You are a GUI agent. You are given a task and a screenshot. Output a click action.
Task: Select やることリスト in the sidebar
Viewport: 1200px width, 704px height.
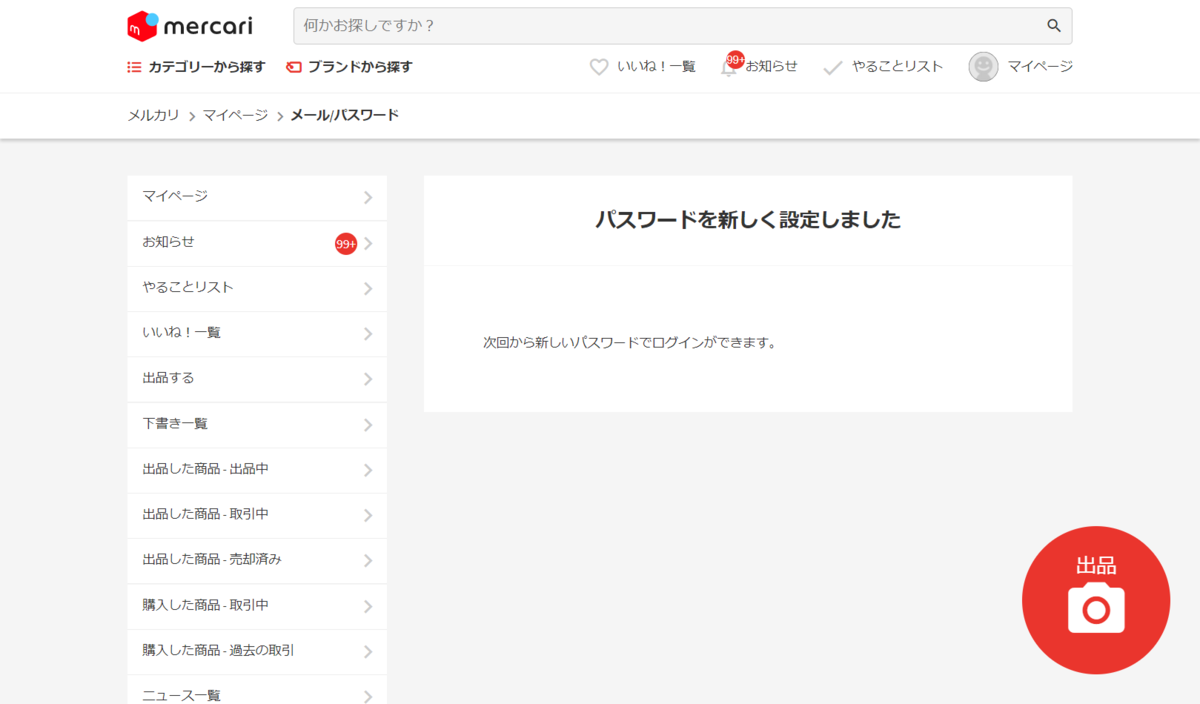click(257, 289)
